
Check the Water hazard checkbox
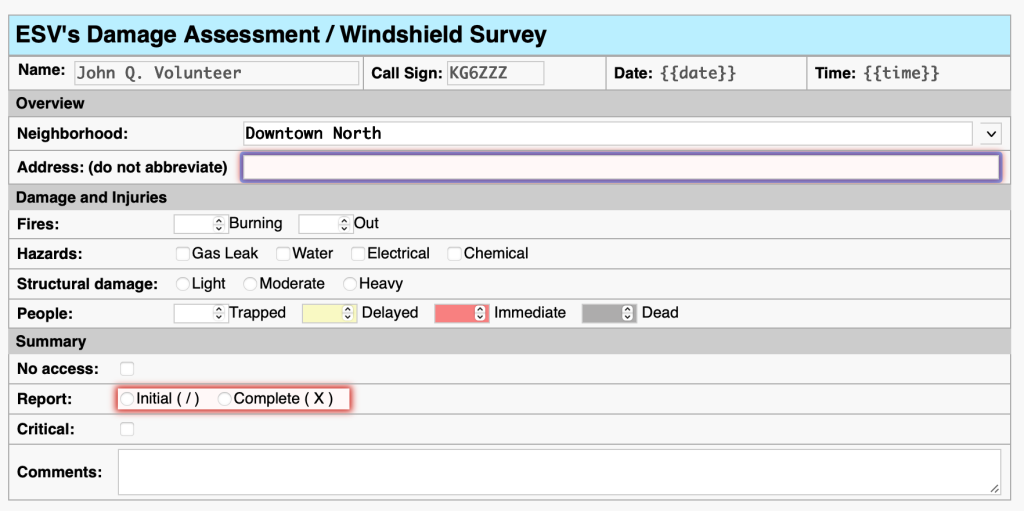click(x=283, y=254)
